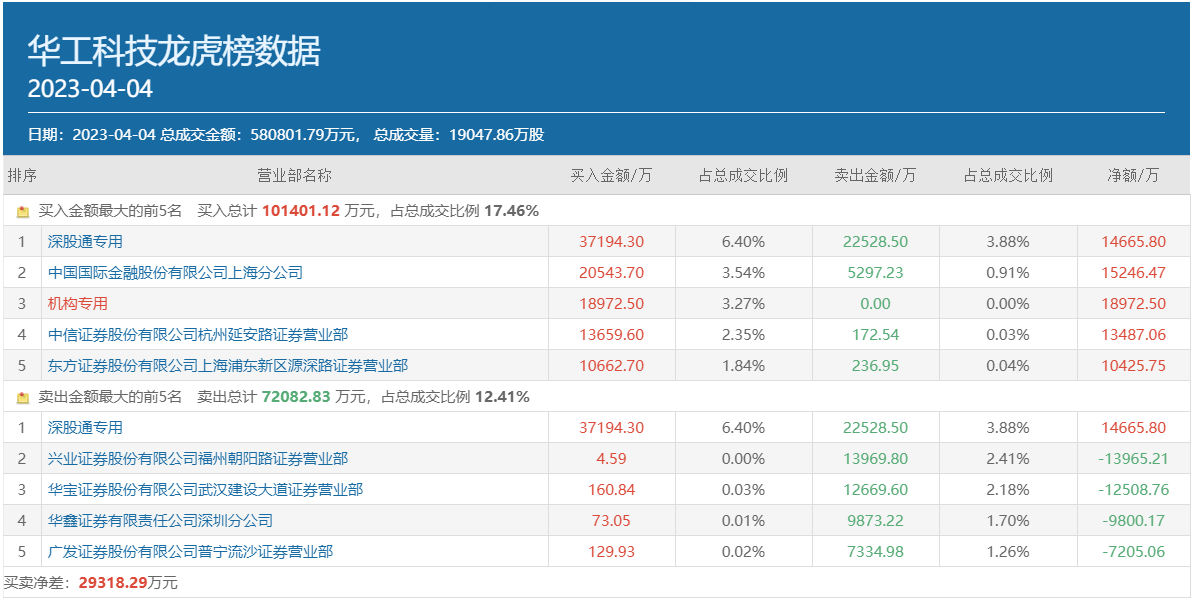Click the icon beside 卖出金额最大的前5名

click(23, 398)
